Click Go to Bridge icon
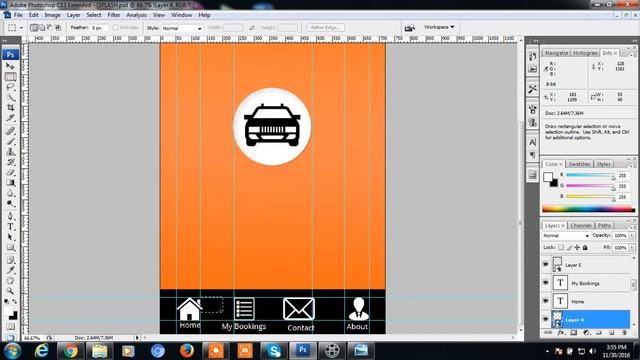 [x=409, y=28]
